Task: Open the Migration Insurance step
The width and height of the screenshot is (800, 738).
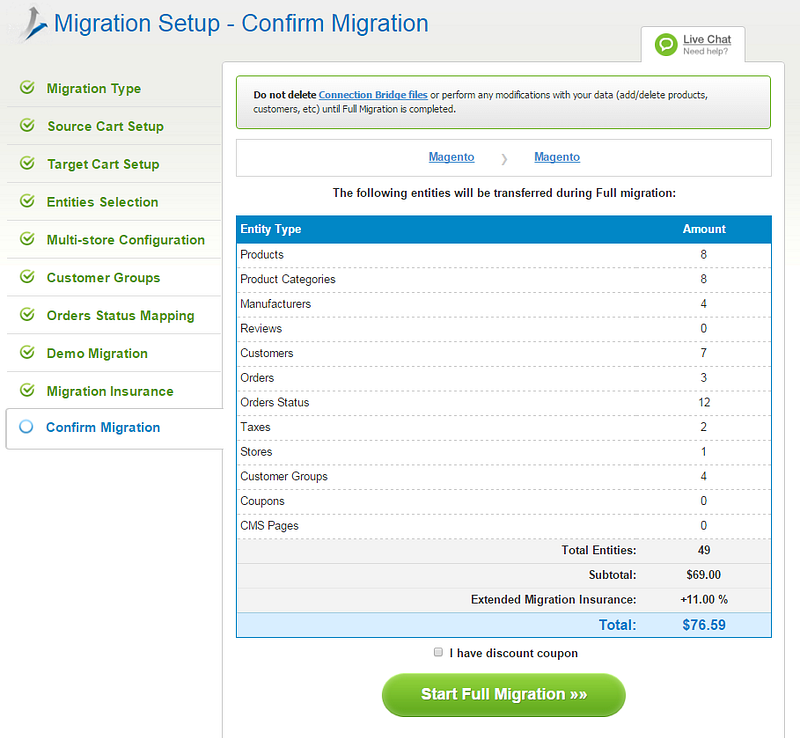Action: coord(110,391)
